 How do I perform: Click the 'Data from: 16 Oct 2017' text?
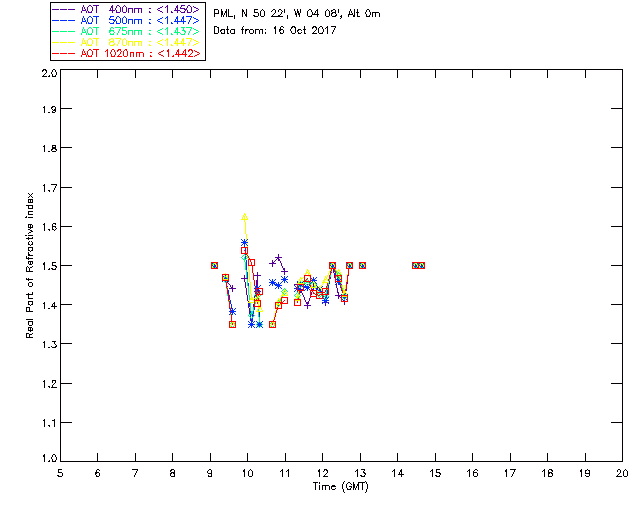click(x=275, y=31)
